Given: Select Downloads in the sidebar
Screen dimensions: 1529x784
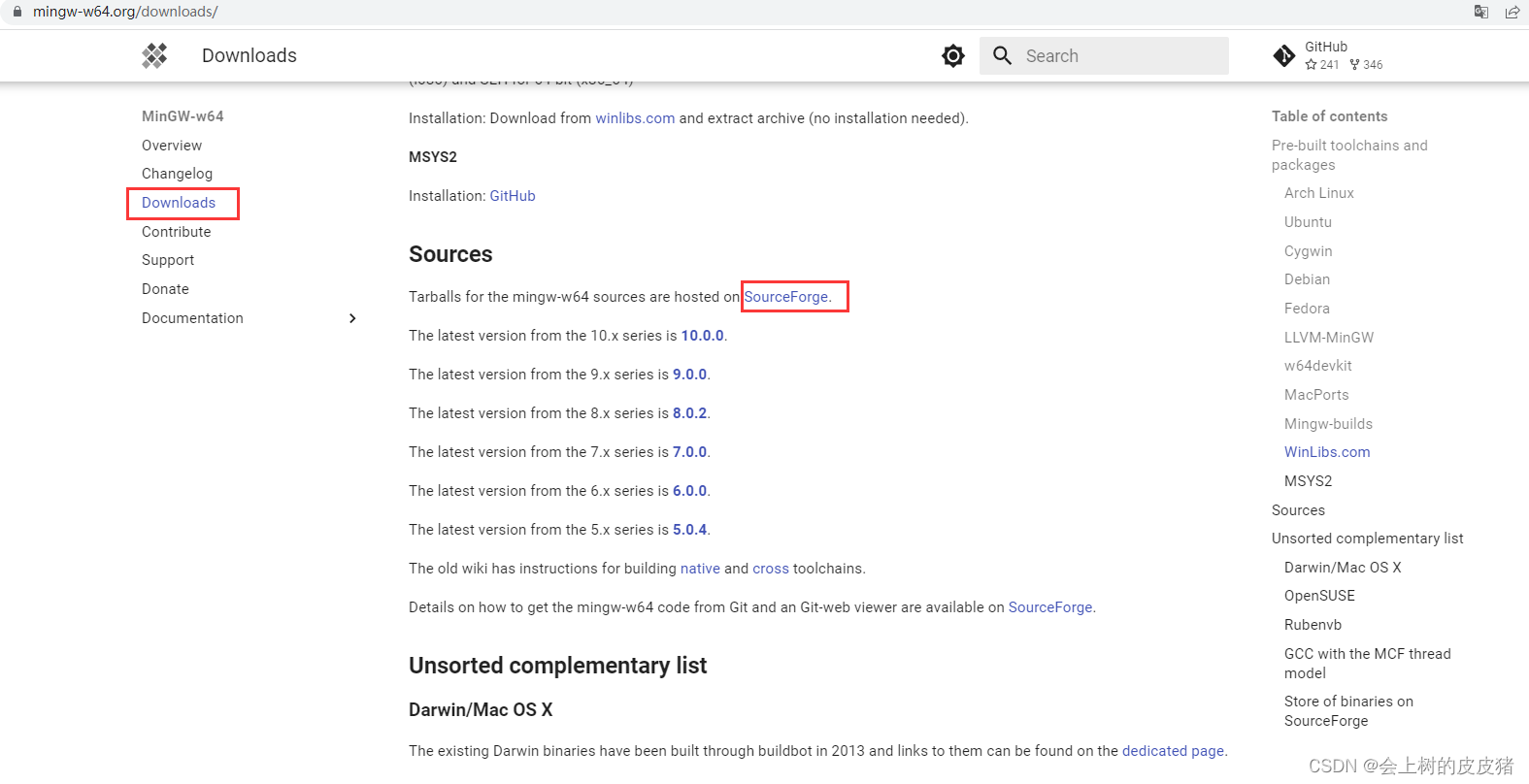Looking at the screenshot, I should 179,203.
